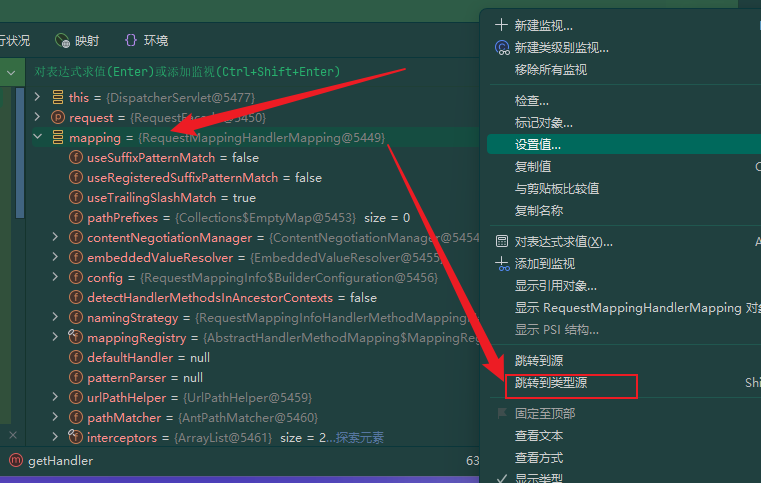Click the flag icon beside 固定至顶部
Image resolution: width=761 pixels, height=483 pixels.
[502, 413]
